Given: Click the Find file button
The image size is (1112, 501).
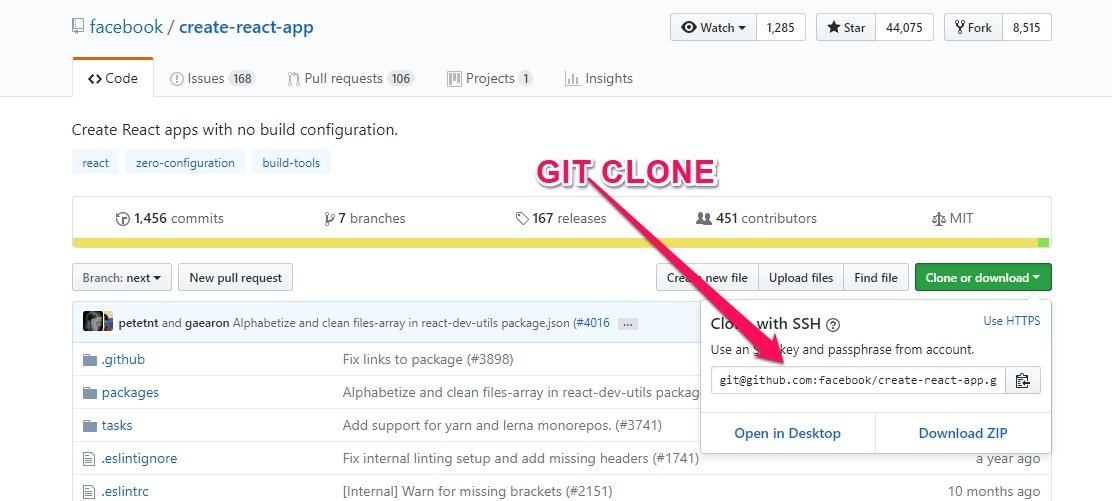Looking at the screenshot, I should (876, 278).
